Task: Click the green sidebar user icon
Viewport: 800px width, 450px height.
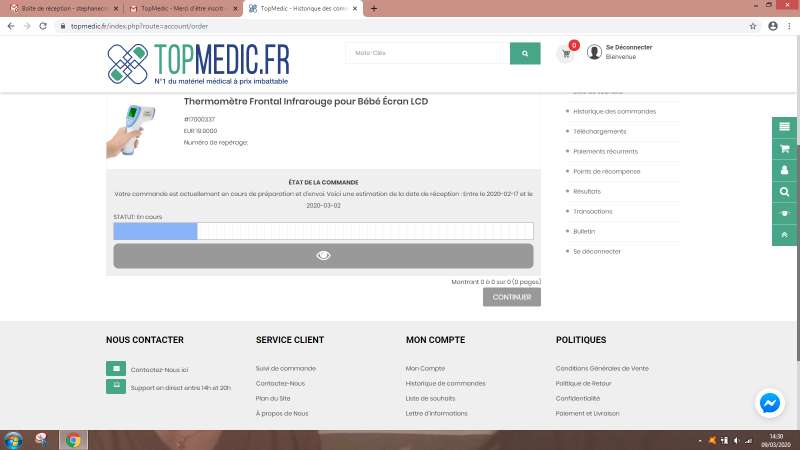Action: coord(784,170)
